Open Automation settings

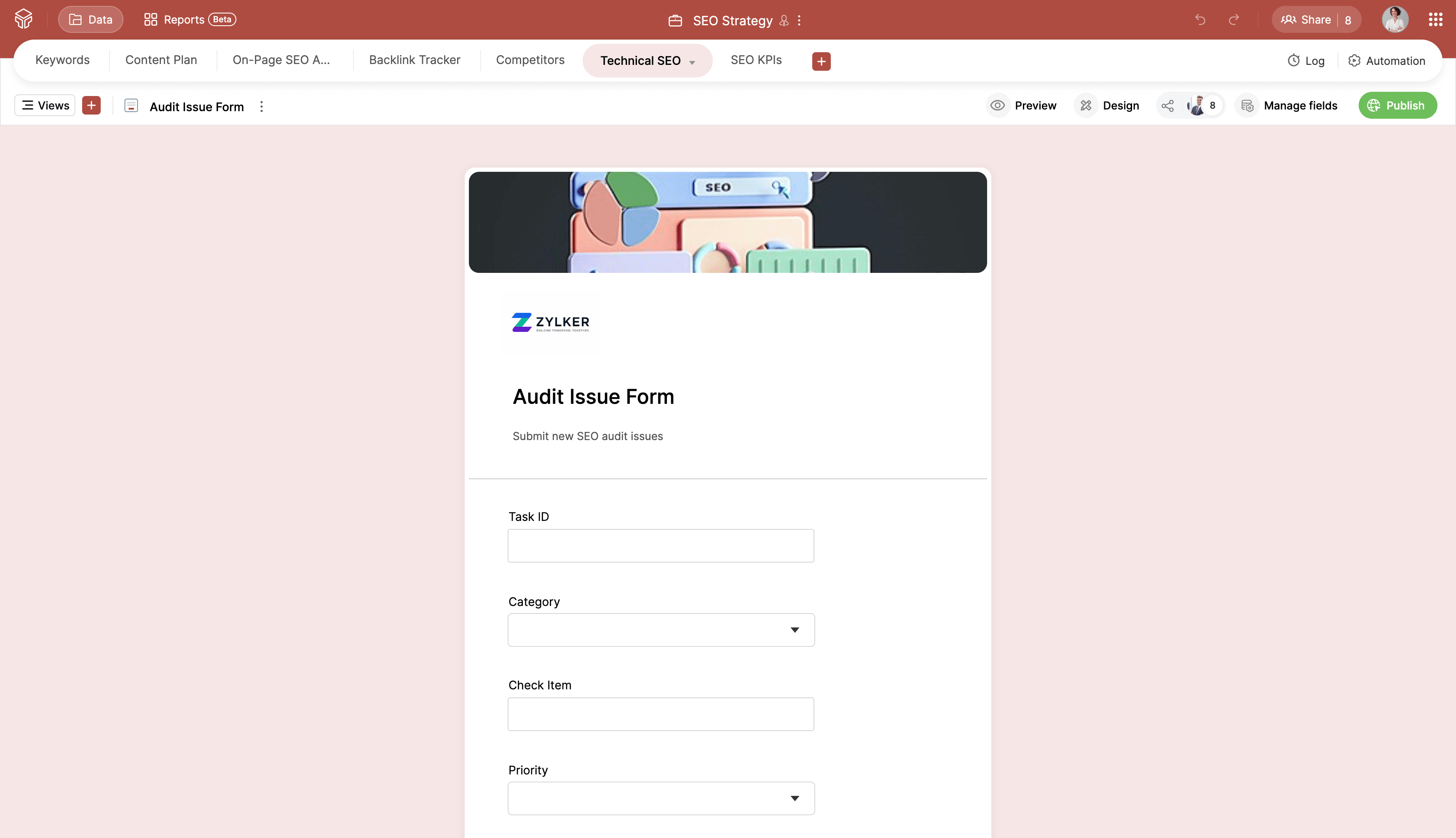pos(1386,61)
